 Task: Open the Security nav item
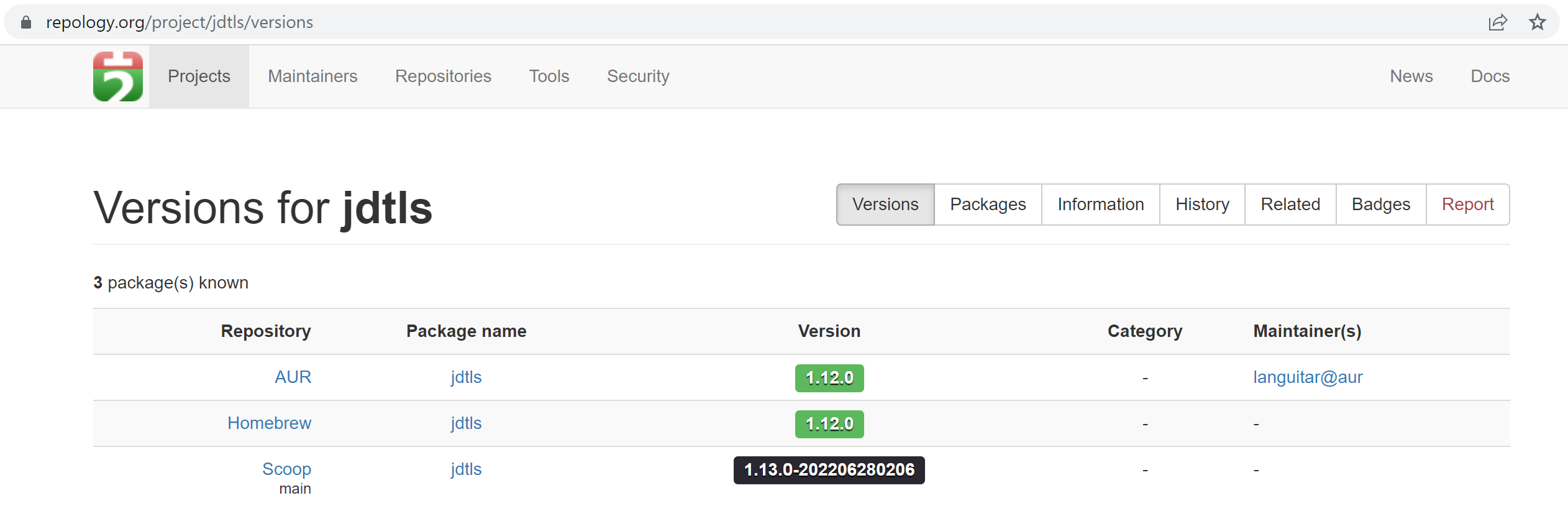(x=638, y=76)
